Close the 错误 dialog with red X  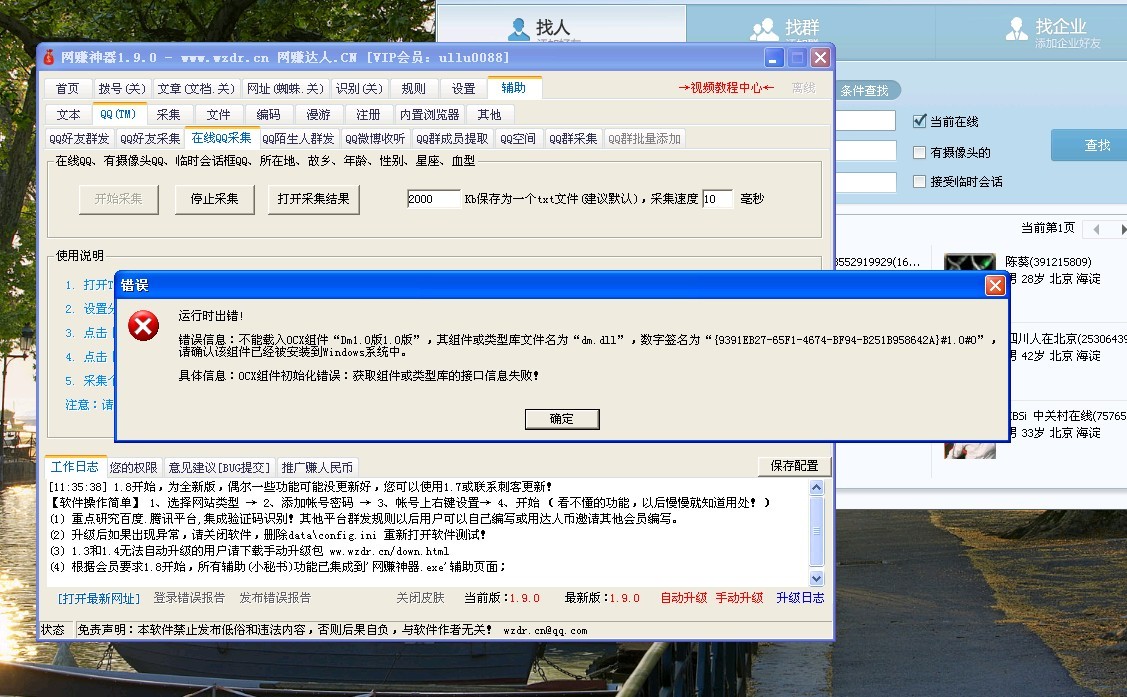pos(995,285)
